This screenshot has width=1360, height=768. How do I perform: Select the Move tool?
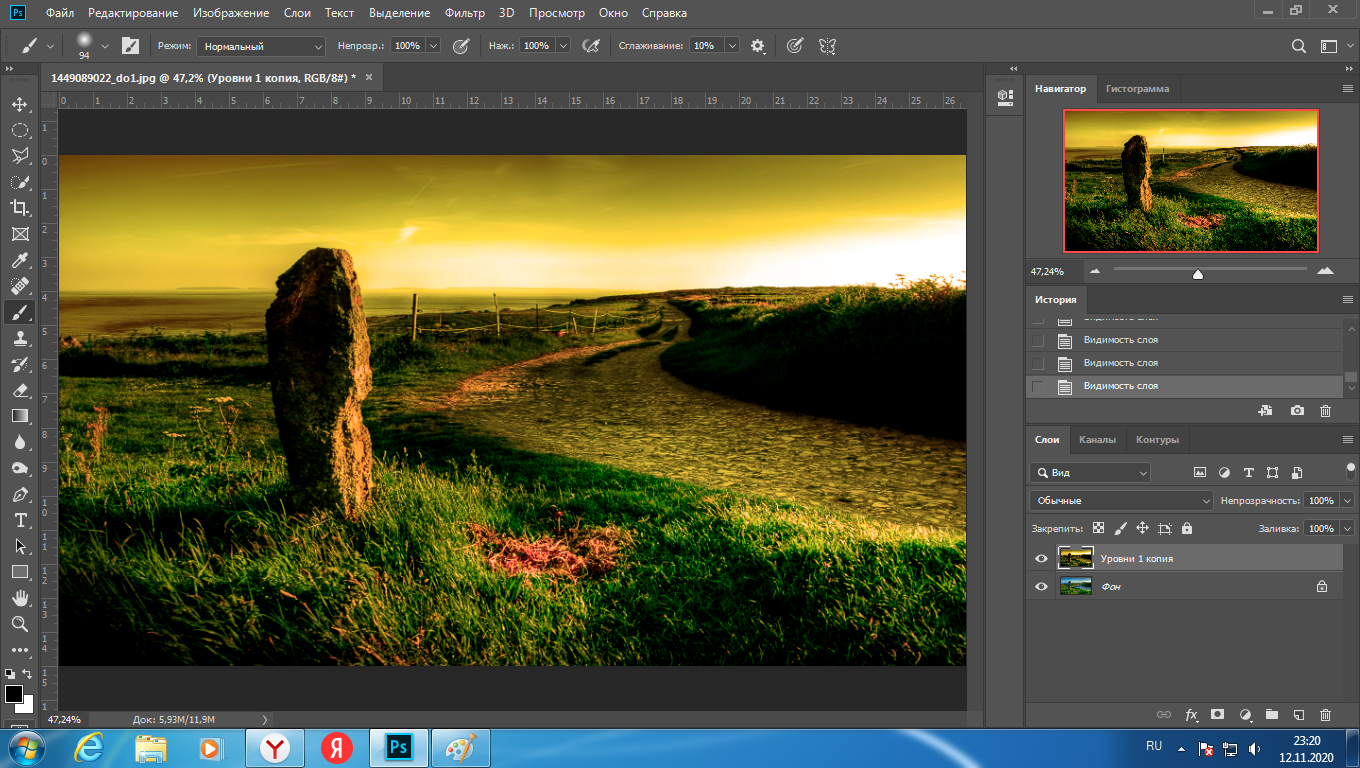[x=20, y=104]
